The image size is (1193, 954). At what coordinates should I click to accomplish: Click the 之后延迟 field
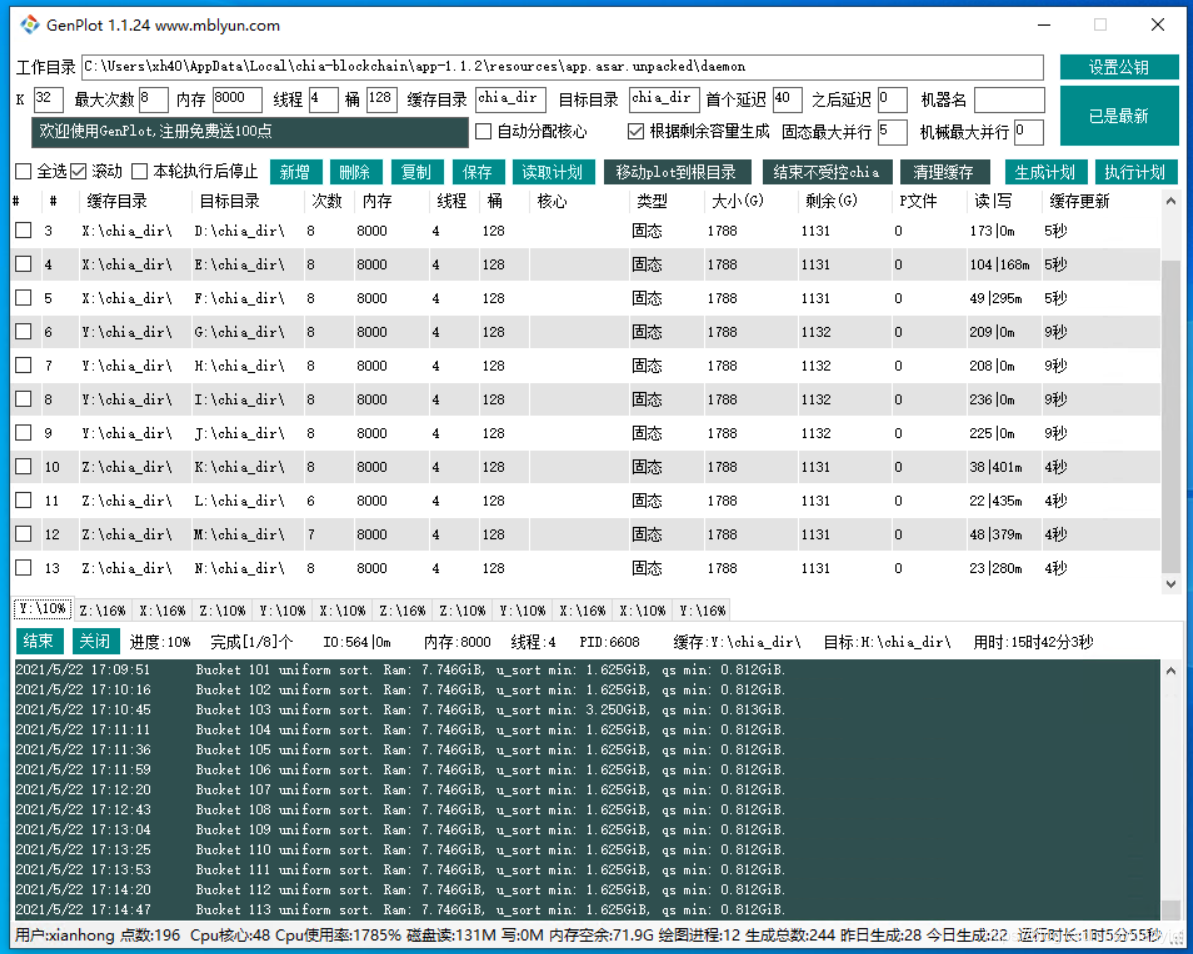[892, 100]
